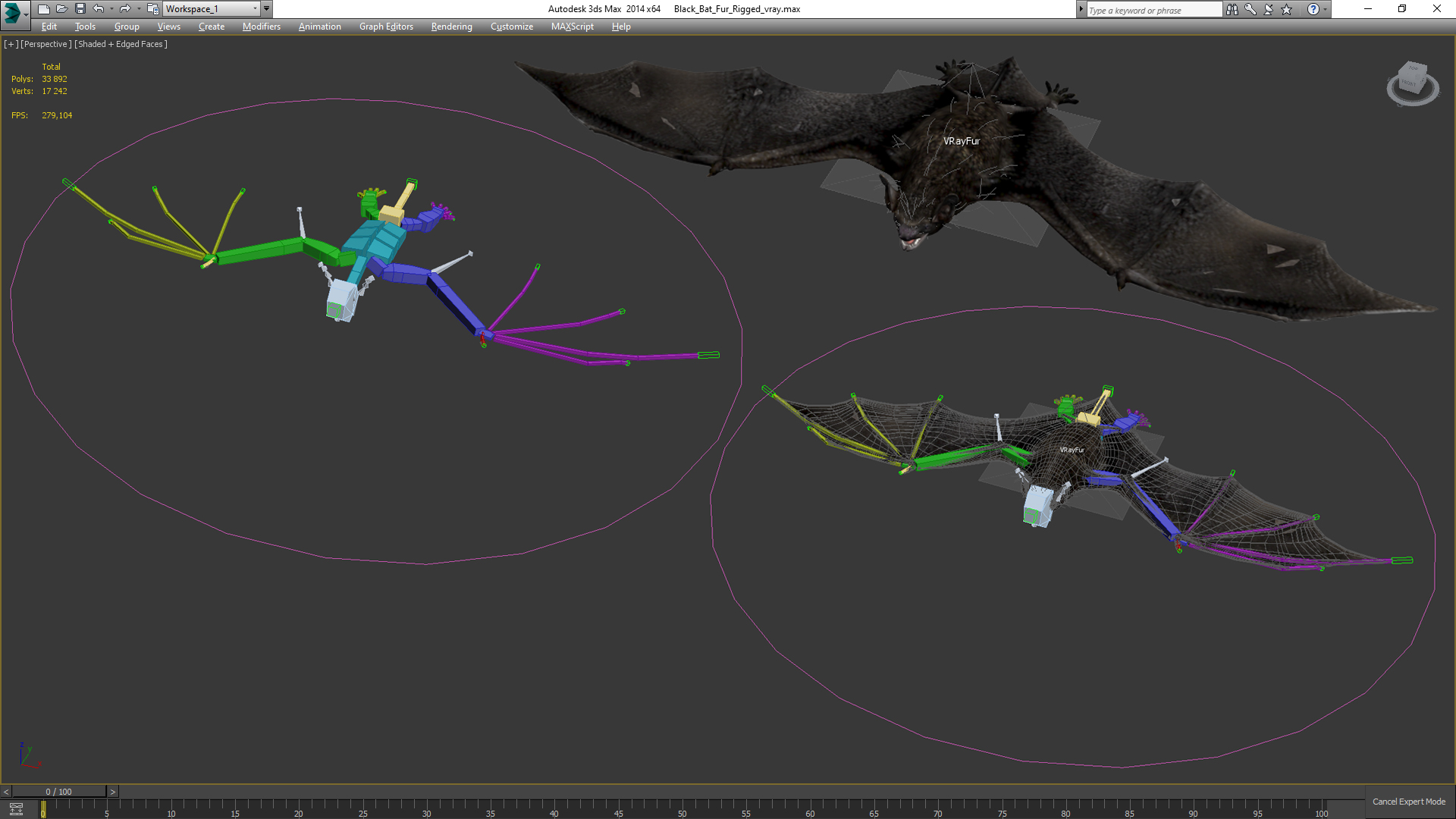This screenshot has height=819, width=1456.
Task: Open the Rendering menu
Action: point(451,27)
